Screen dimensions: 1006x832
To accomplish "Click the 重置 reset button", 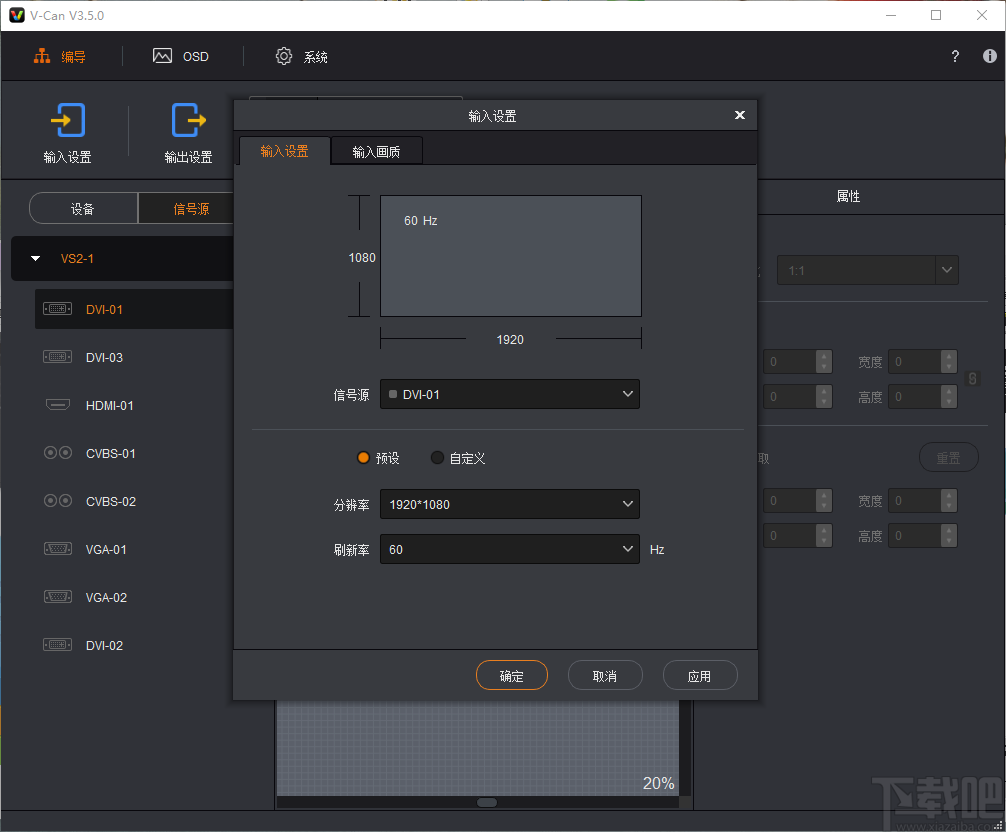I will coord(948,457).
